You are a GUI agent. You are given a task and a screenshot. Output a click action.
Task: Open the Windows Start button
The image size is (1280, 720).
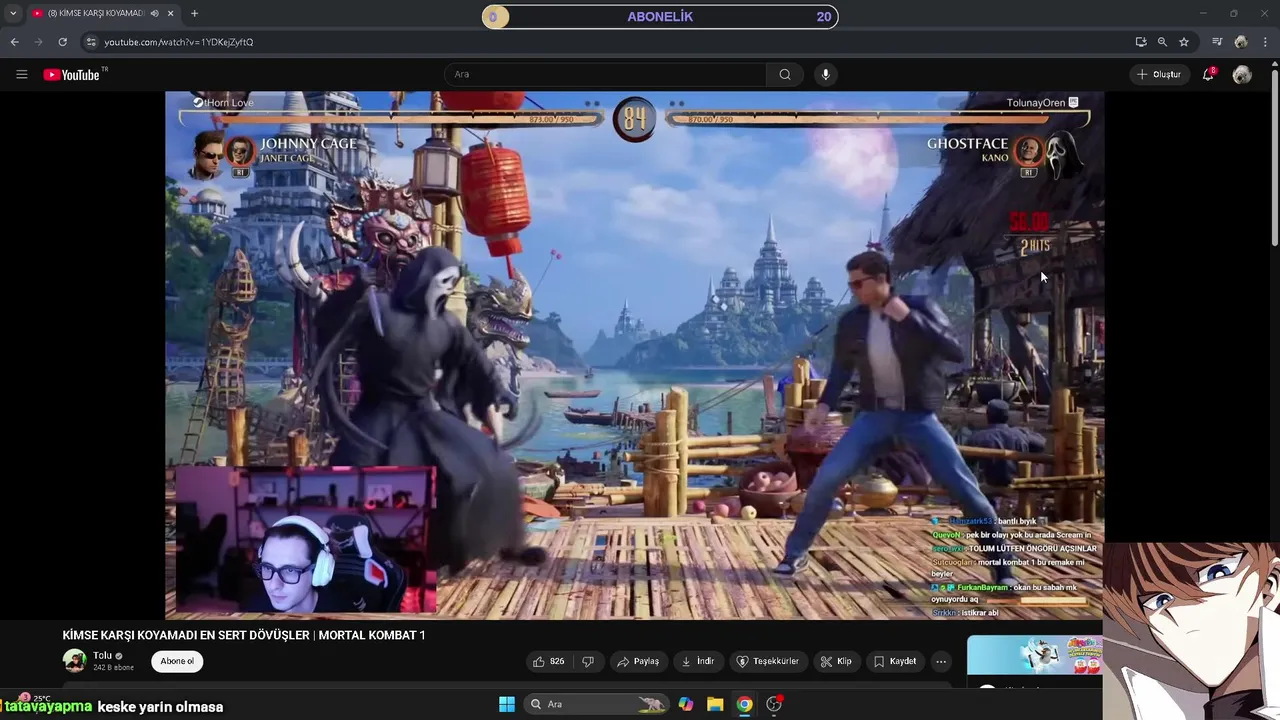click(507, 704)
